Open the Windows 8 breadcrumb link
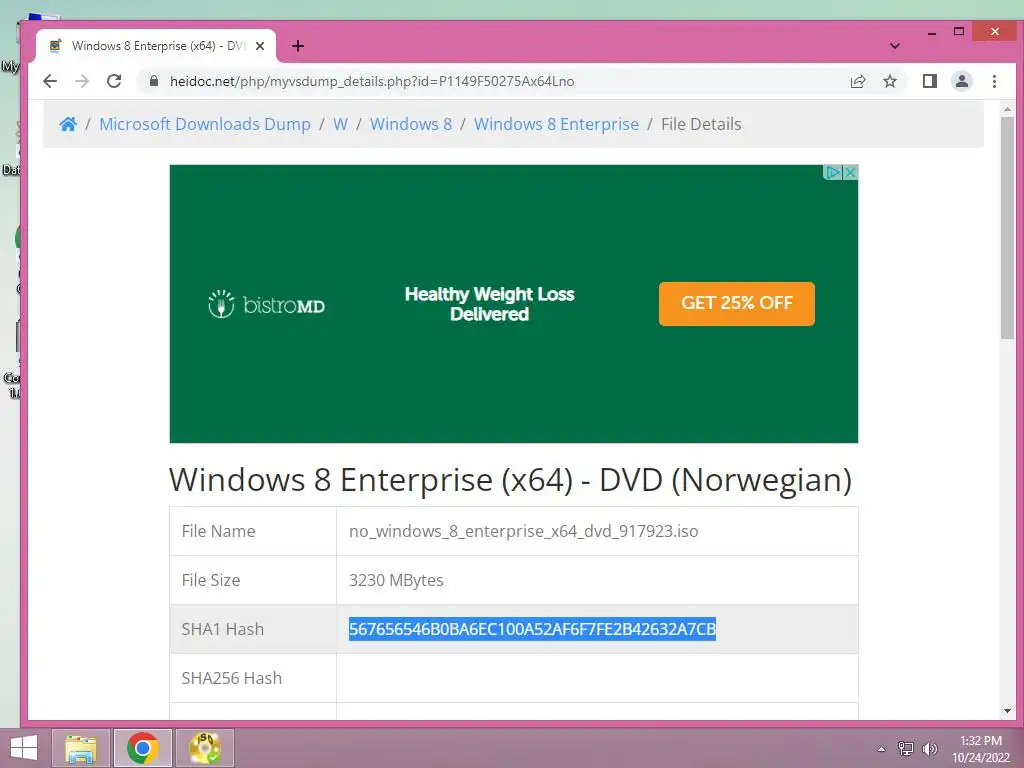Image resolution: width=1024 pixels, height=768 pixels. [x=411, y=124]
